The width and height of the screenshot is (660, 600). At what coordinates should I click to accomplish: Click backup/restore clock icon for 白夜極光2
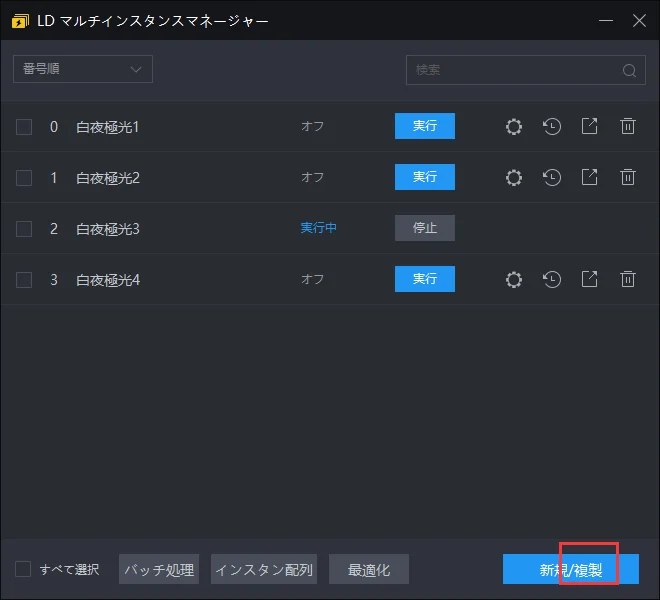click(x=551, y=177)
